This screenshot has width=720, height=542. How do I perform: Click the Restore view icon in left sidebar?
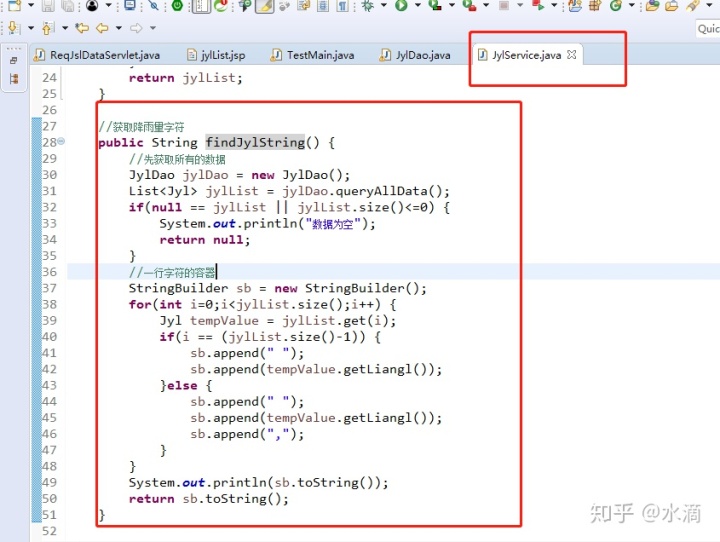click(14, 61)
